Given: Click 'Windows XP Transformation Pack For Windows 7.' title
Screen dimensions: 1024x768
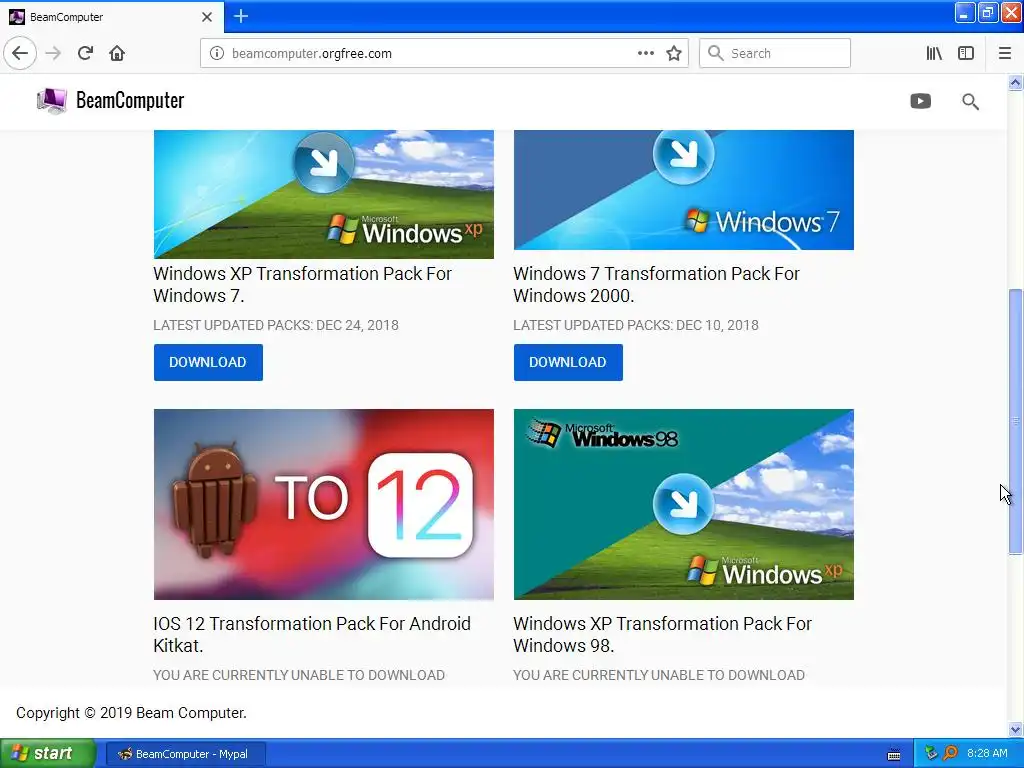Looking at the screenshot, I should coord(302,285).
